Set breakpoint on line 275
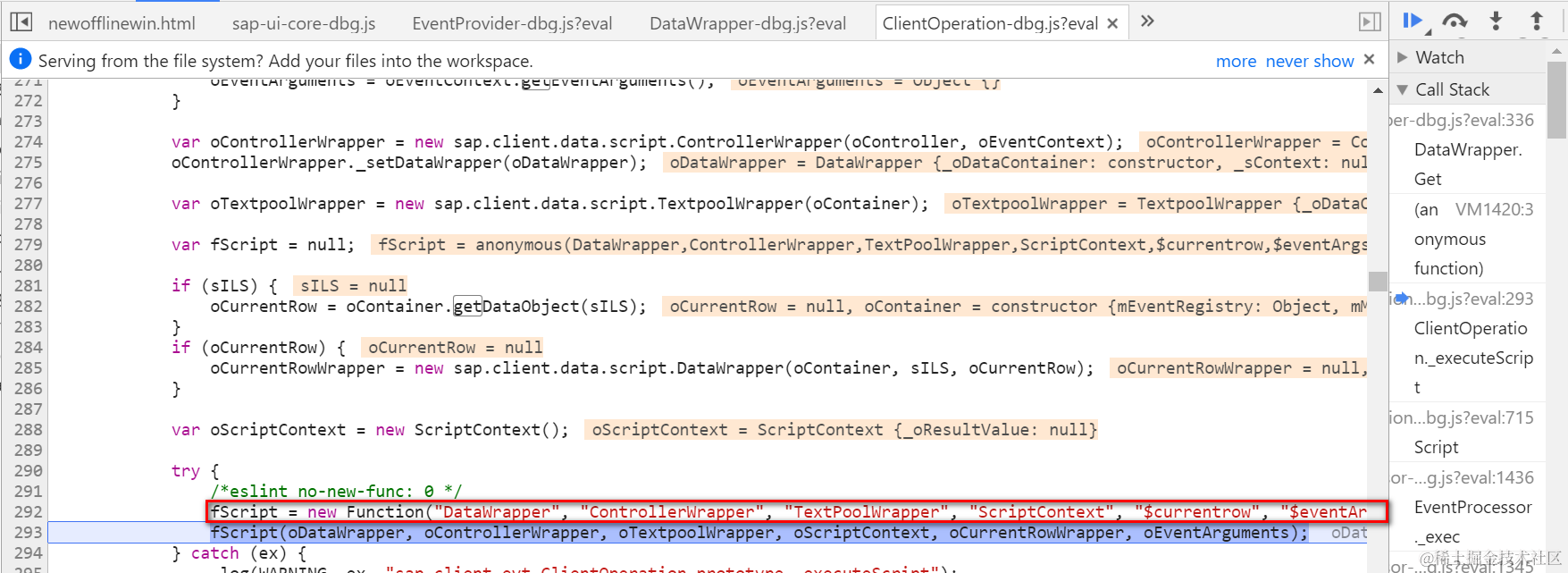Viewport: 1568px width, 573px height. (28, 162)
